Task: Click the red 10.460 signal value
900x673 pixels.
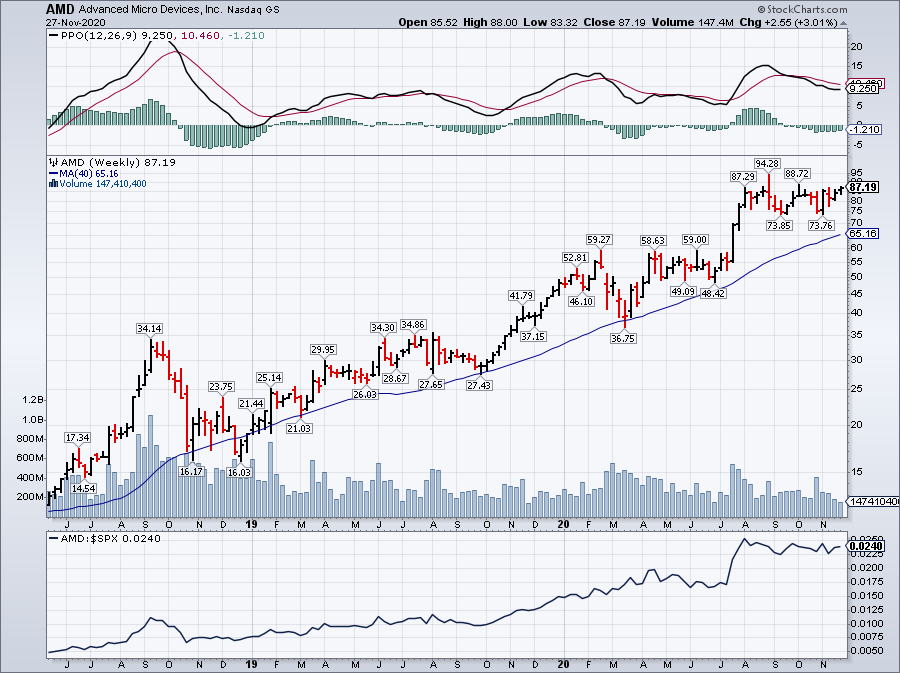Action: tap(200, 36)
